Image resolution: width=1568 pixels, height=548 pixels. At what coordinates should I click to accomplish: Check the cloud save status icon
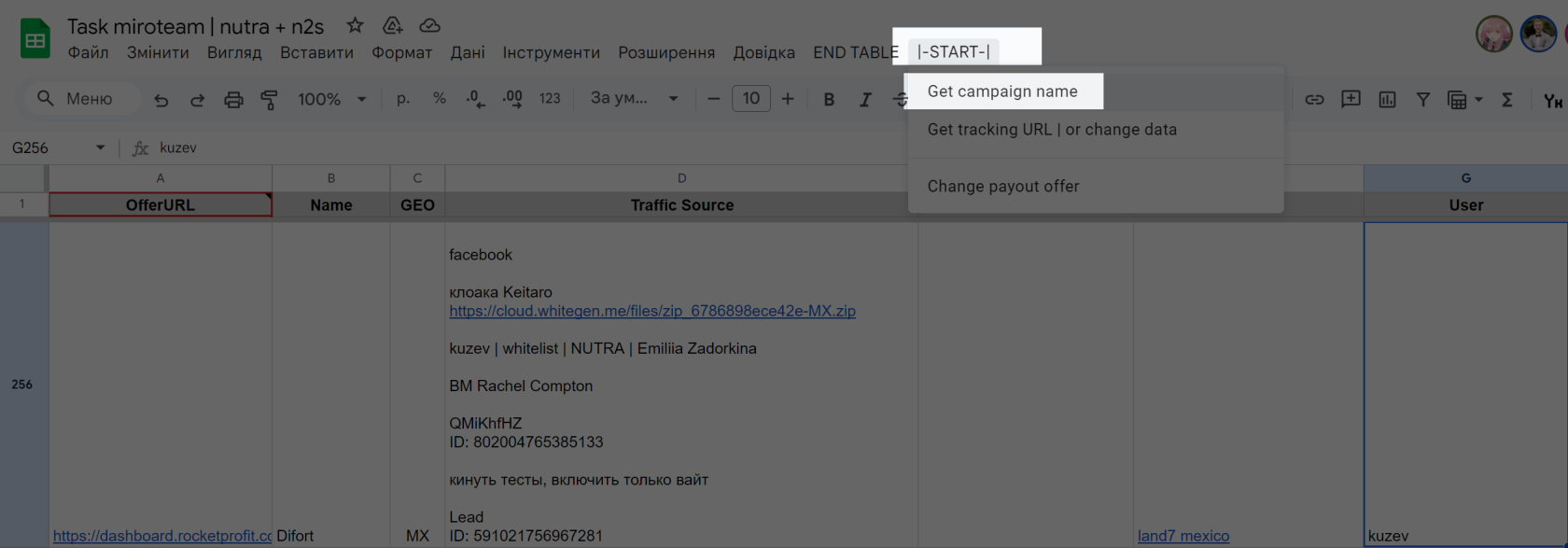429,25
